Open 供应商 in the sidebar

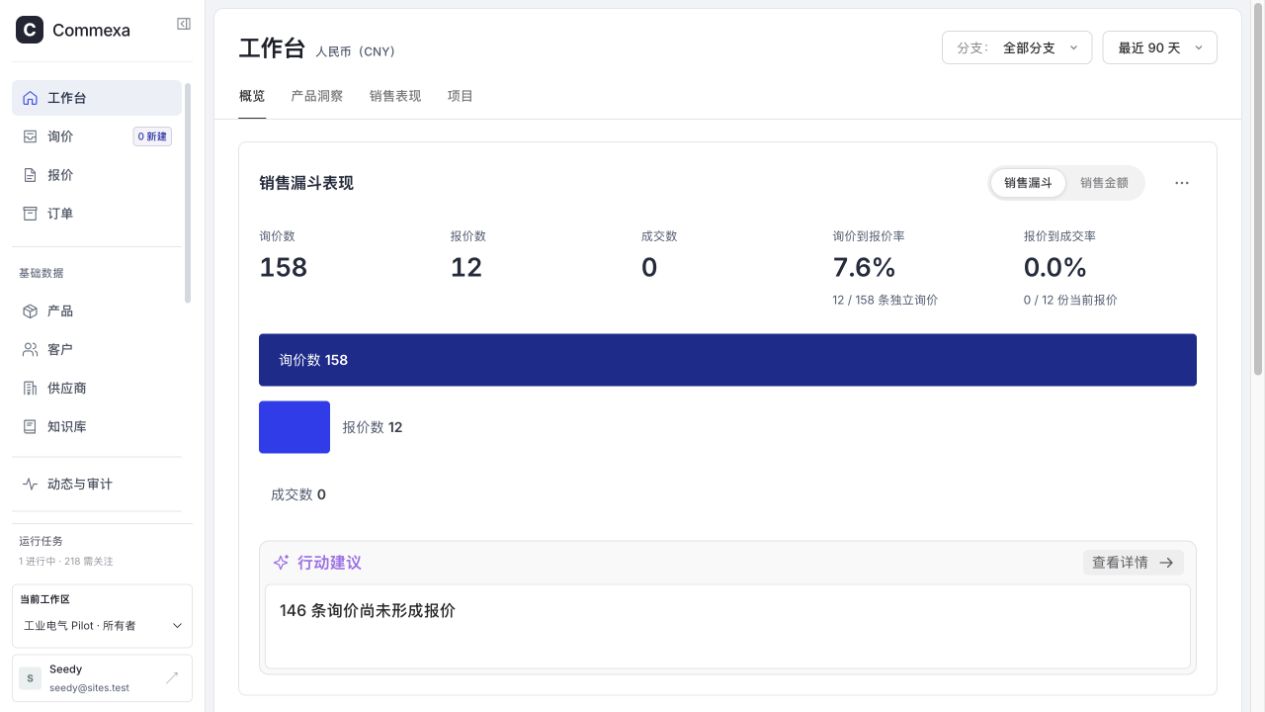pyautogui.click(x=97, y=388)
